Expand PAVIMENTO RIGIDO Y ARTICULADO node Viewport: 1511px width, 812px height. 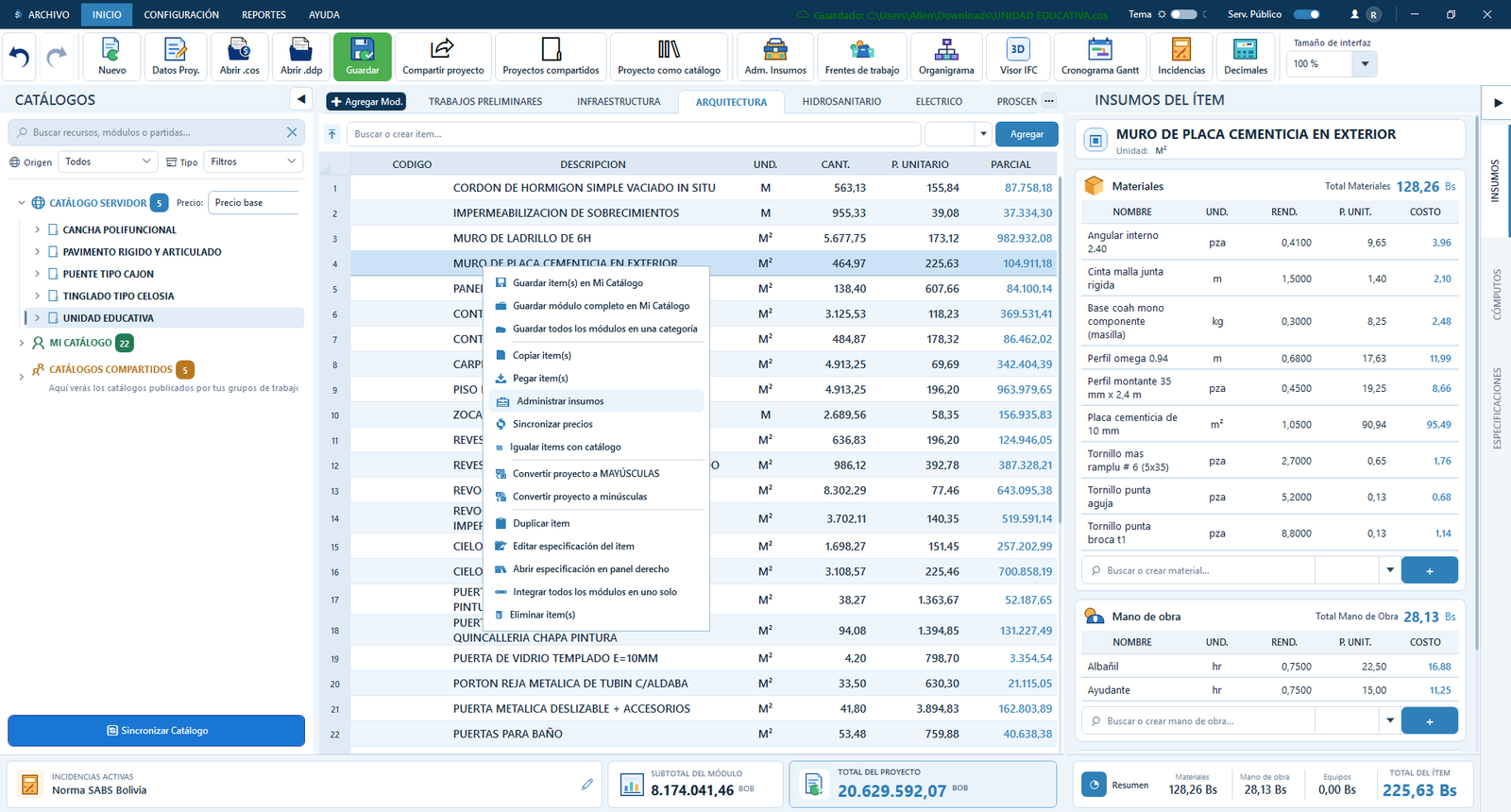37,252
